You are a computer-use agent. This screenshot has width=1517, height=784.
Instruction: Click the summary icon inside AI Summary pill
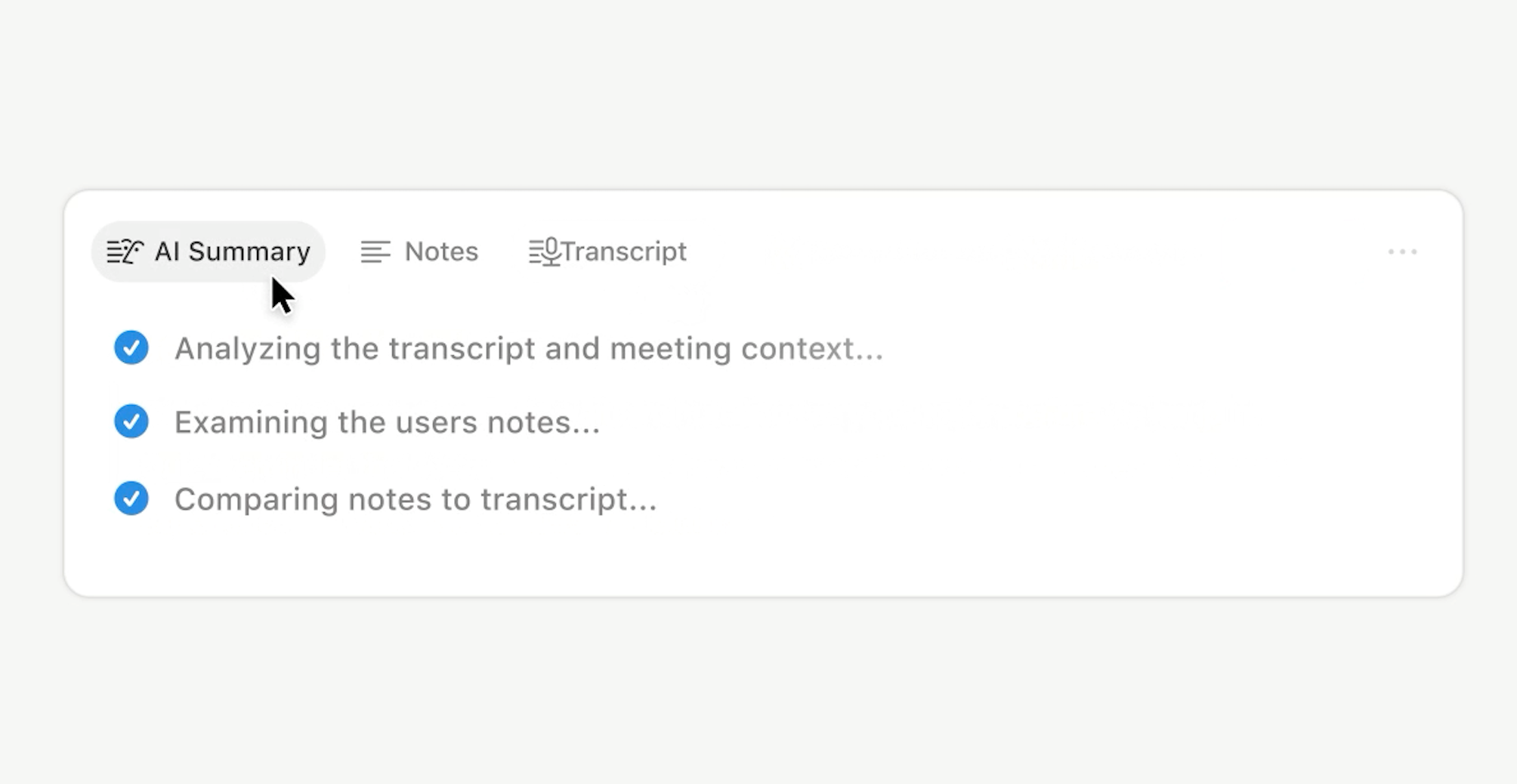click(x=123, y=252)
